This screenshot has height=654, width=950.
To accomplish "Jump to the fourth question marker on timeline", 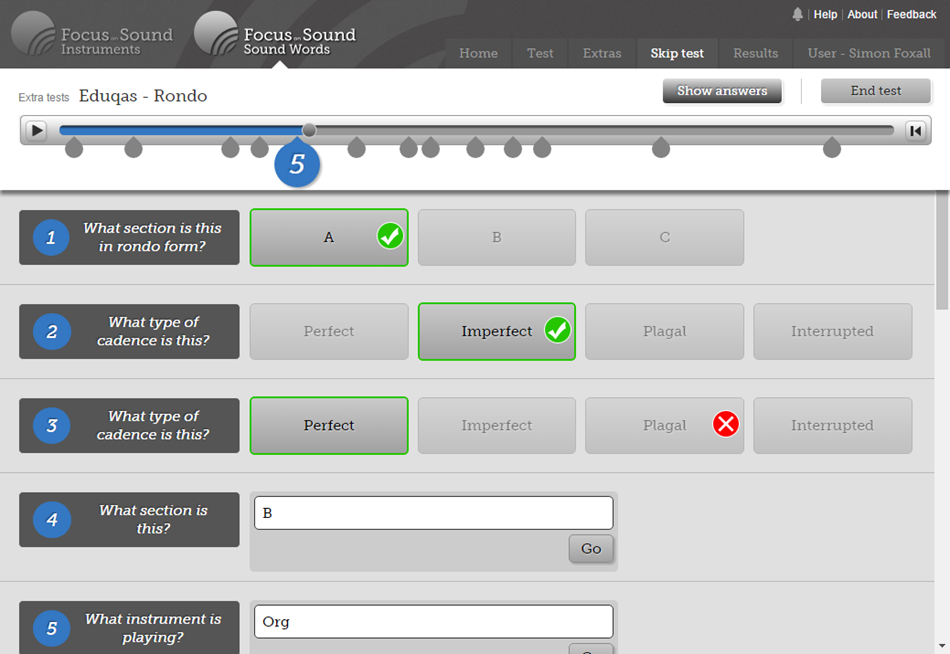I will (259, 147).
